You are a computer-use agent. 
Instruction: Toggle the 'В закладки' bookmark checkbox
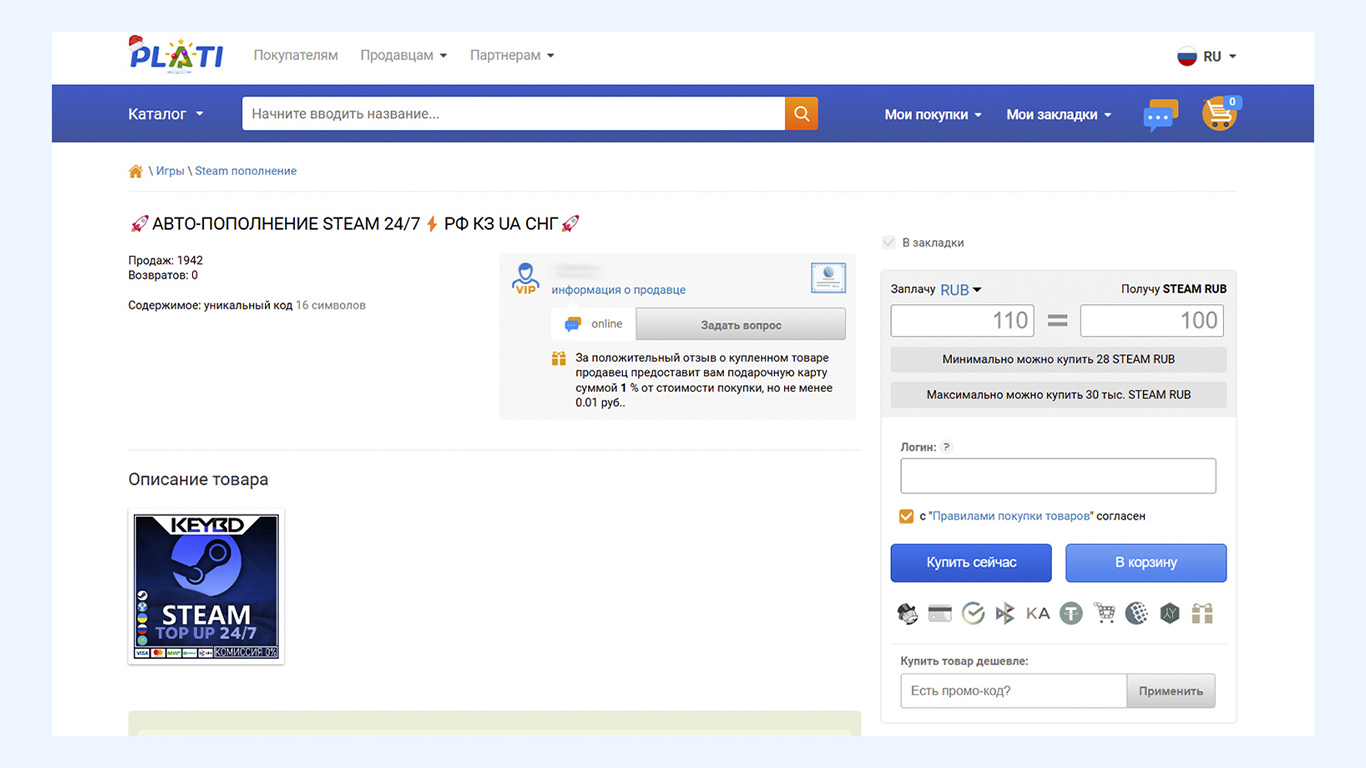pos(889,242)
